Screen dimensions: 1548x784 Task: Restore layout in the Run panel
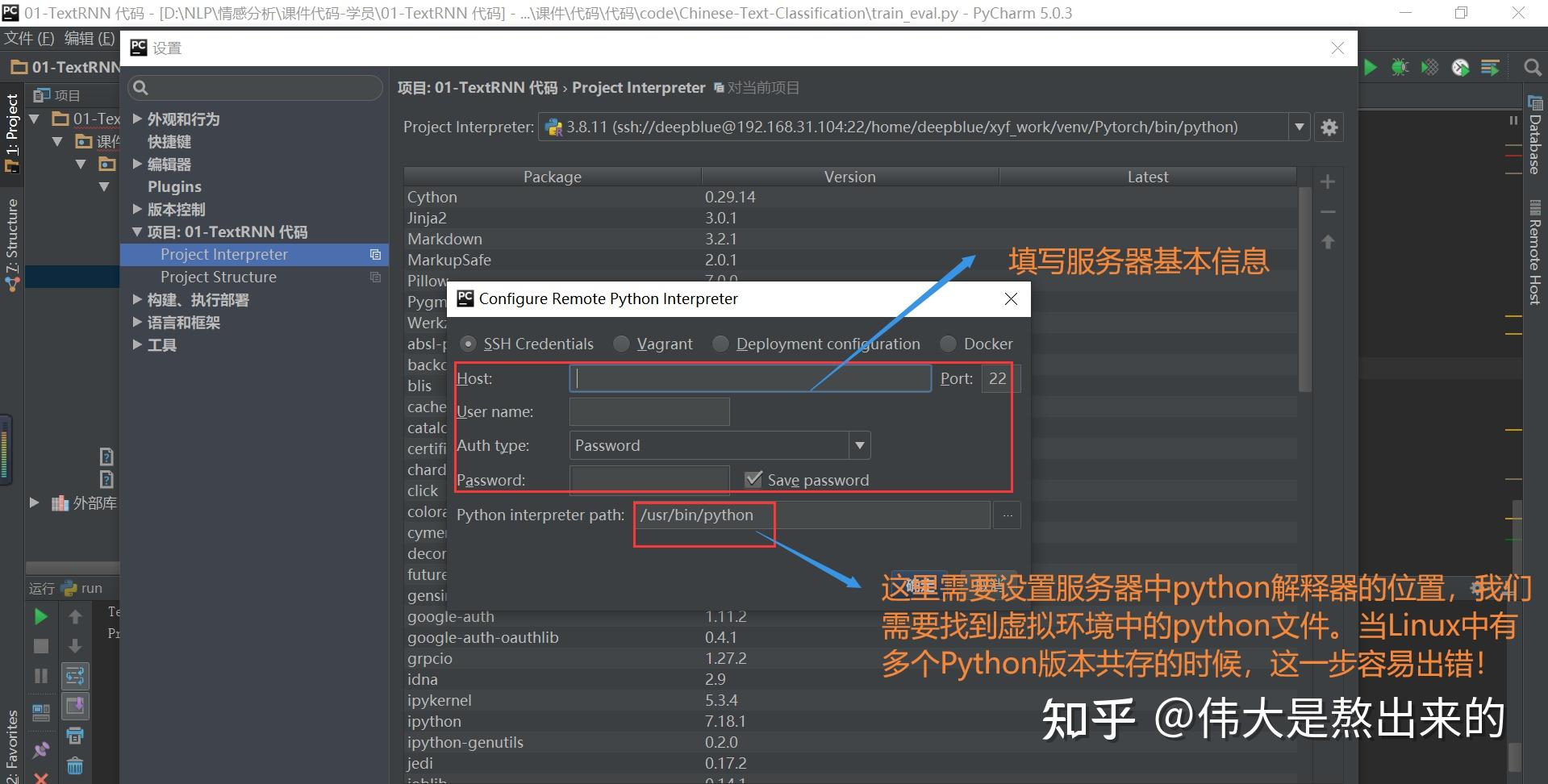[x=41, y=712]
